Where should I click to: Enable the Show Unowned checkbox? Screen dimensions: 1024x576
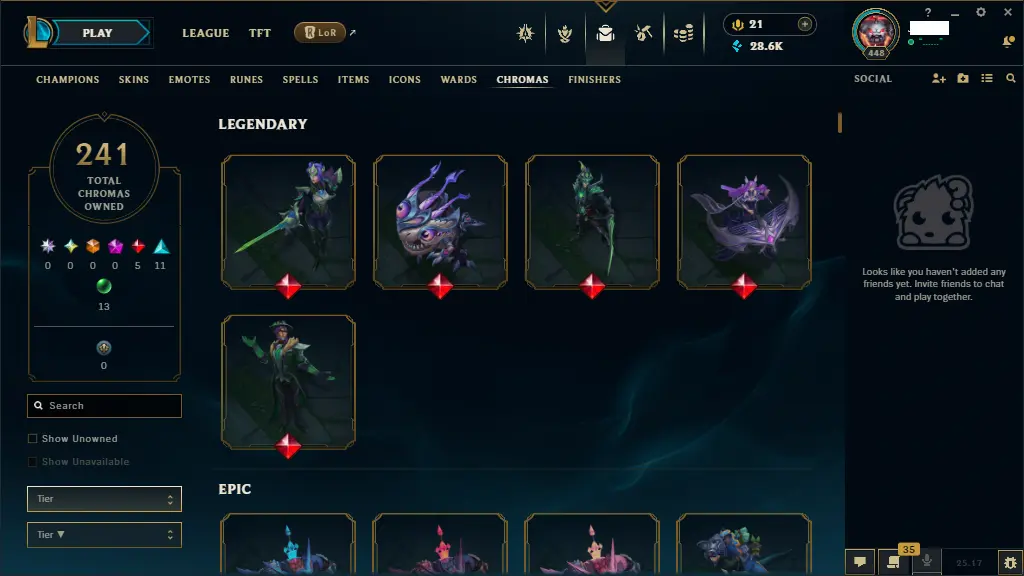[32, 439]
